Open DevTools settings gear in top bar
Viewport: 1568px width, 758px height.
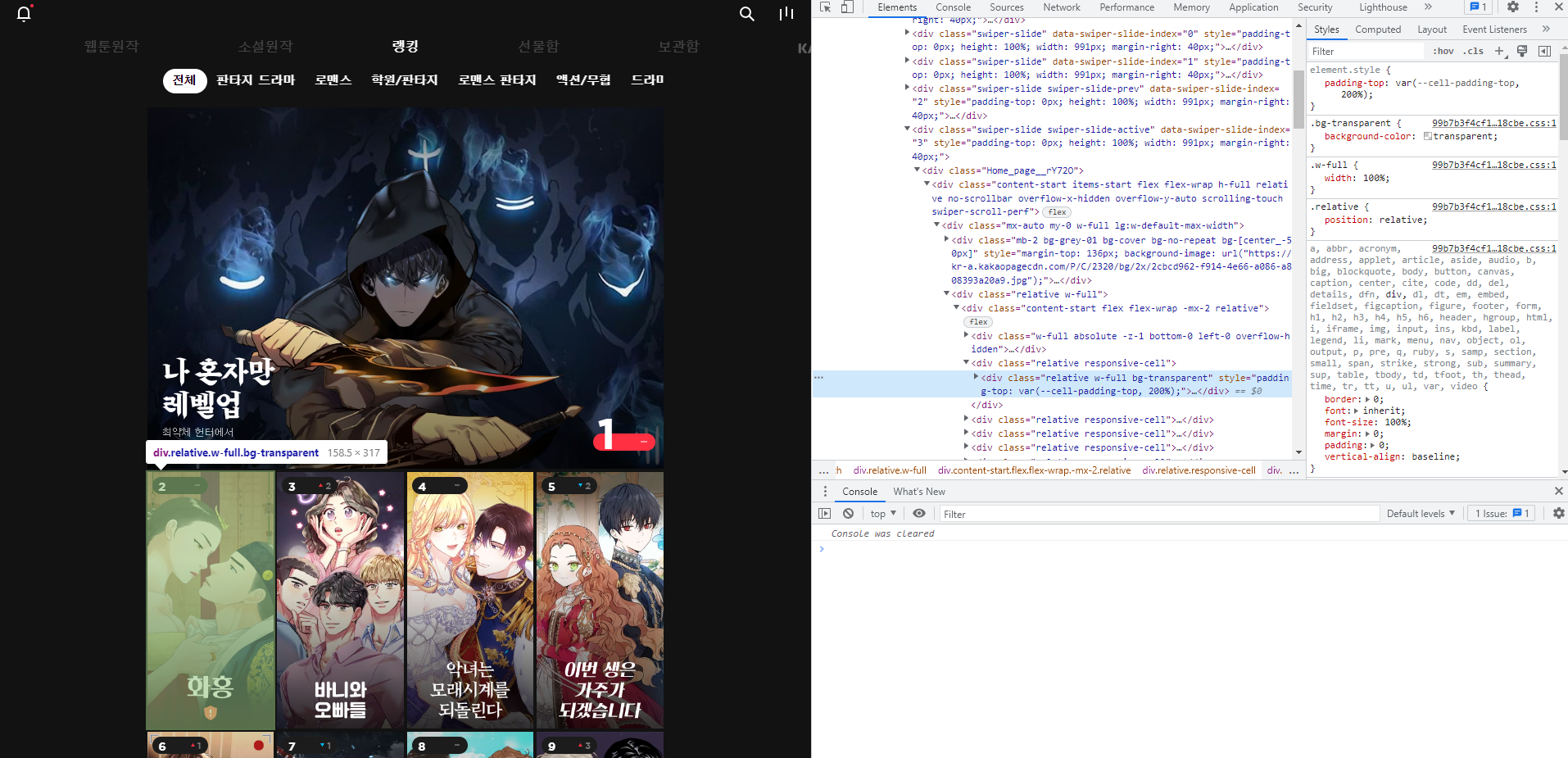(x=1513, y=7)
